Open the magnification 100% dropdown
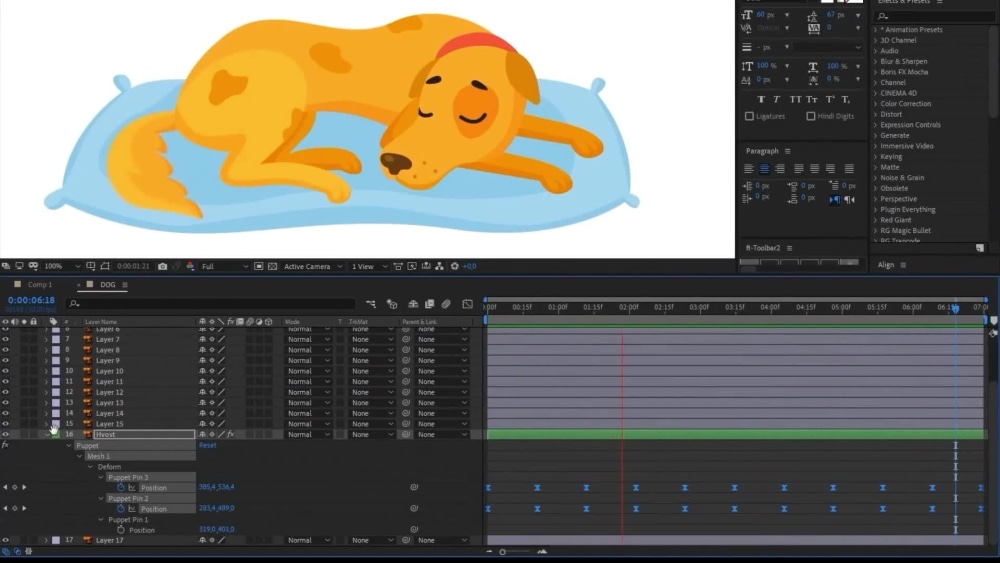Image resolution: width=1000 pixels, height=563 pixels. tap(62, 266)
